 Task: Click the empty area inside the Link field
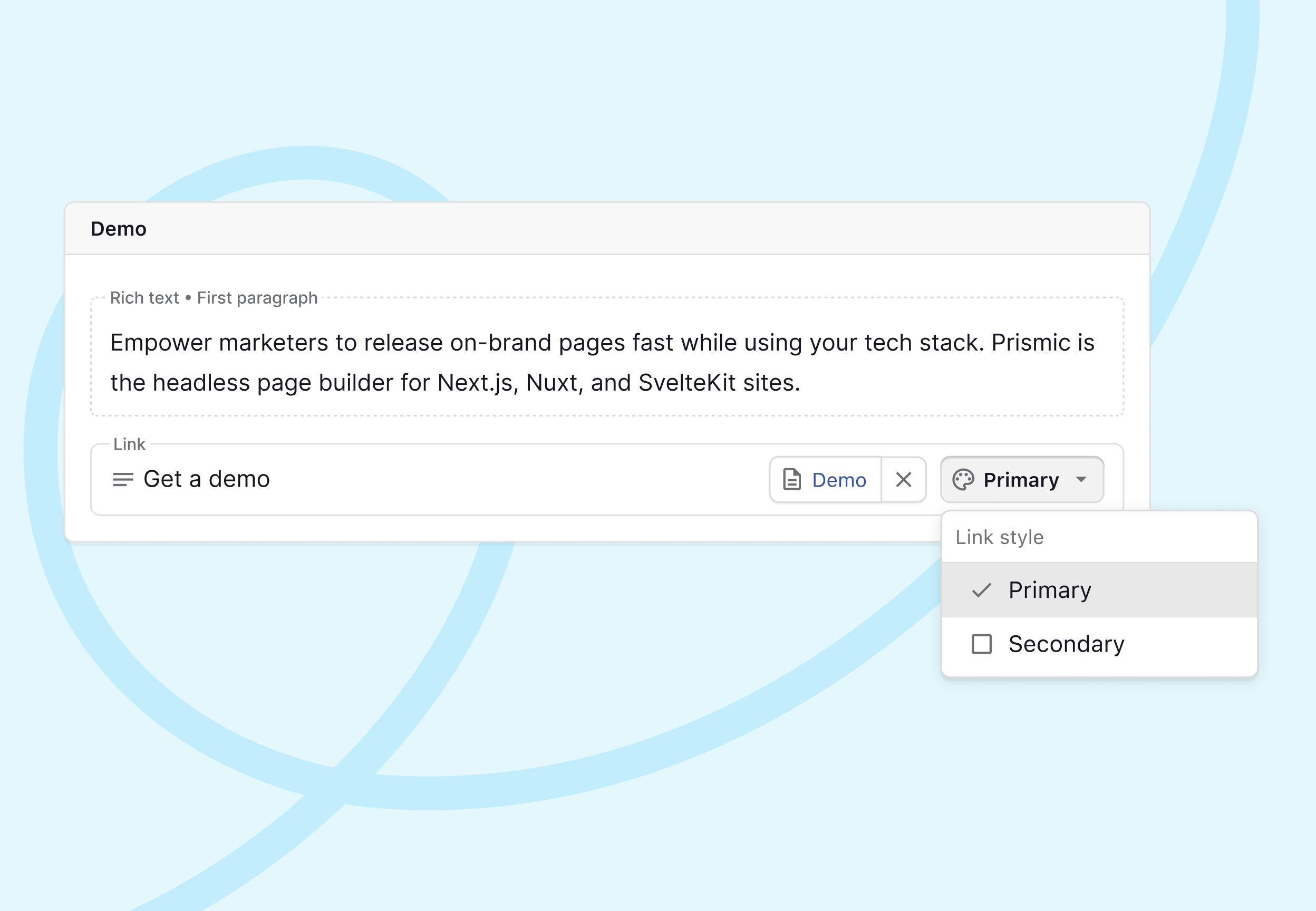click(514, 479)
